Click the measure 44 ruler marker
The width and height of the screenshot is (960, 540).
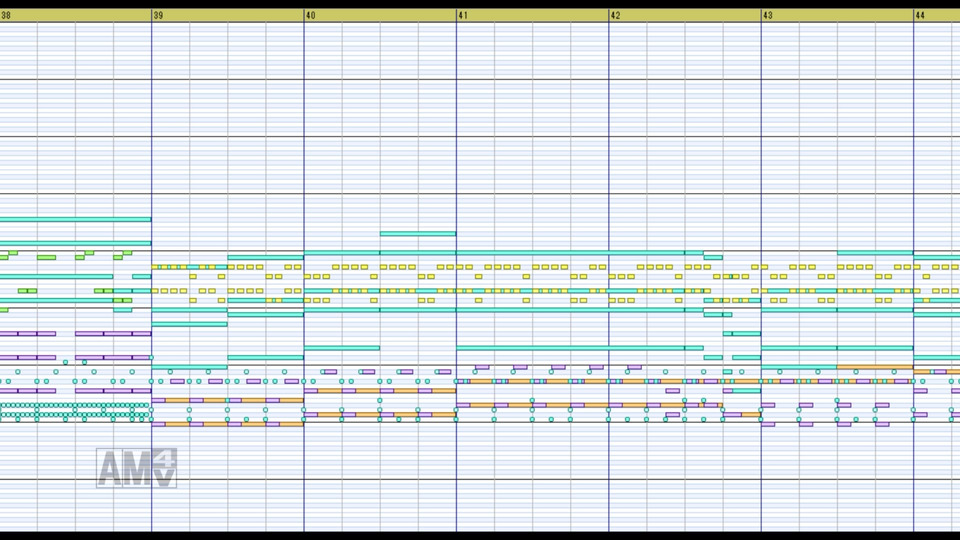920,15
